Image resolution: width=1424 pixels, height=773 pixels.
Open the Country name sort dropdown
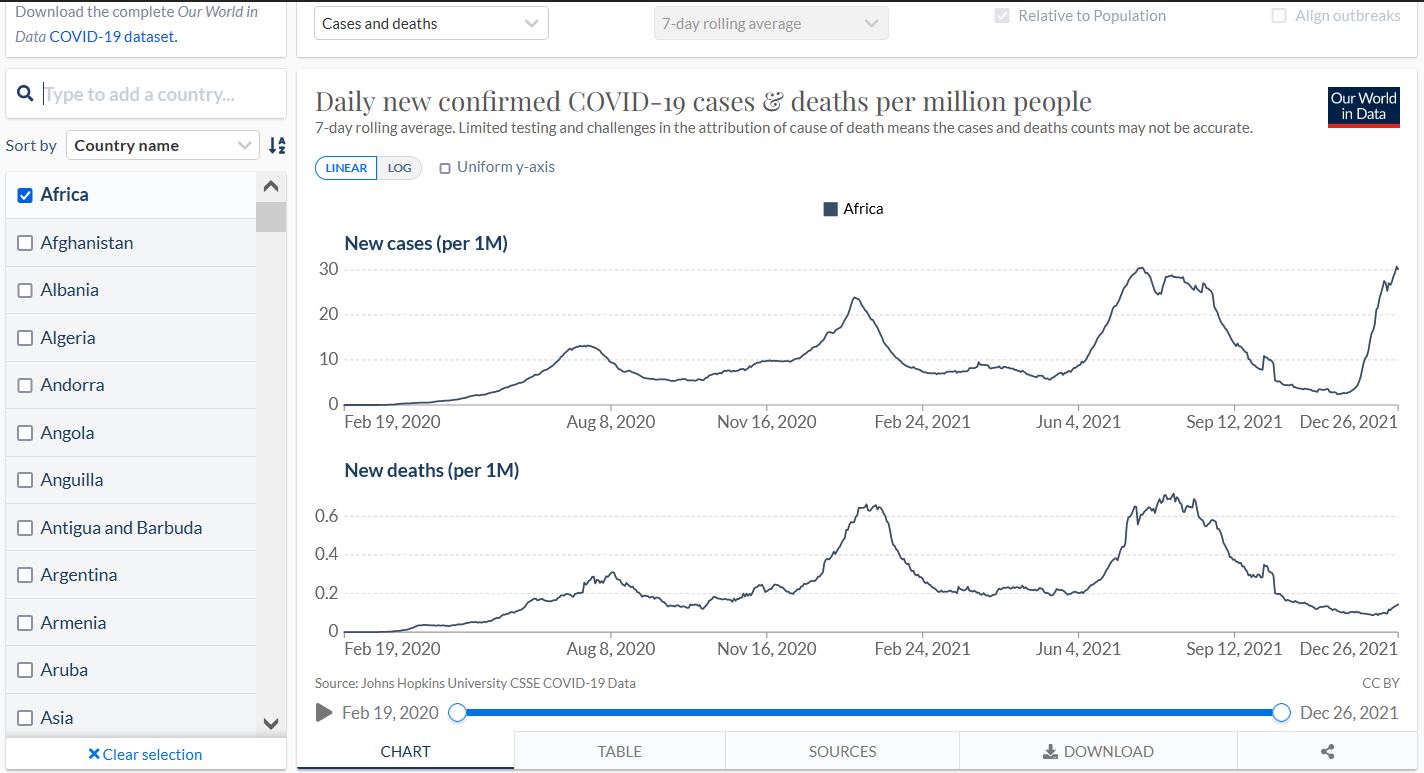(x=164, y=145)
